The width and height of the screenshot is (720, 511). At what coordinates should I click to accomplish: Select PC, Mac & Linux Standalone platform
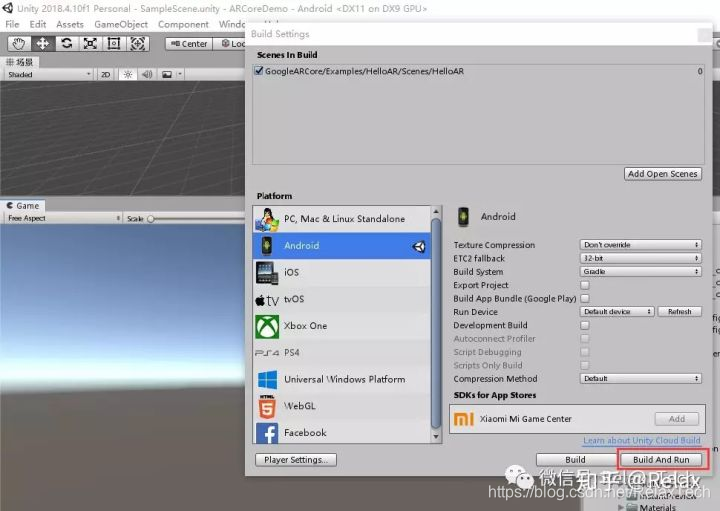(x=342, y=219)
